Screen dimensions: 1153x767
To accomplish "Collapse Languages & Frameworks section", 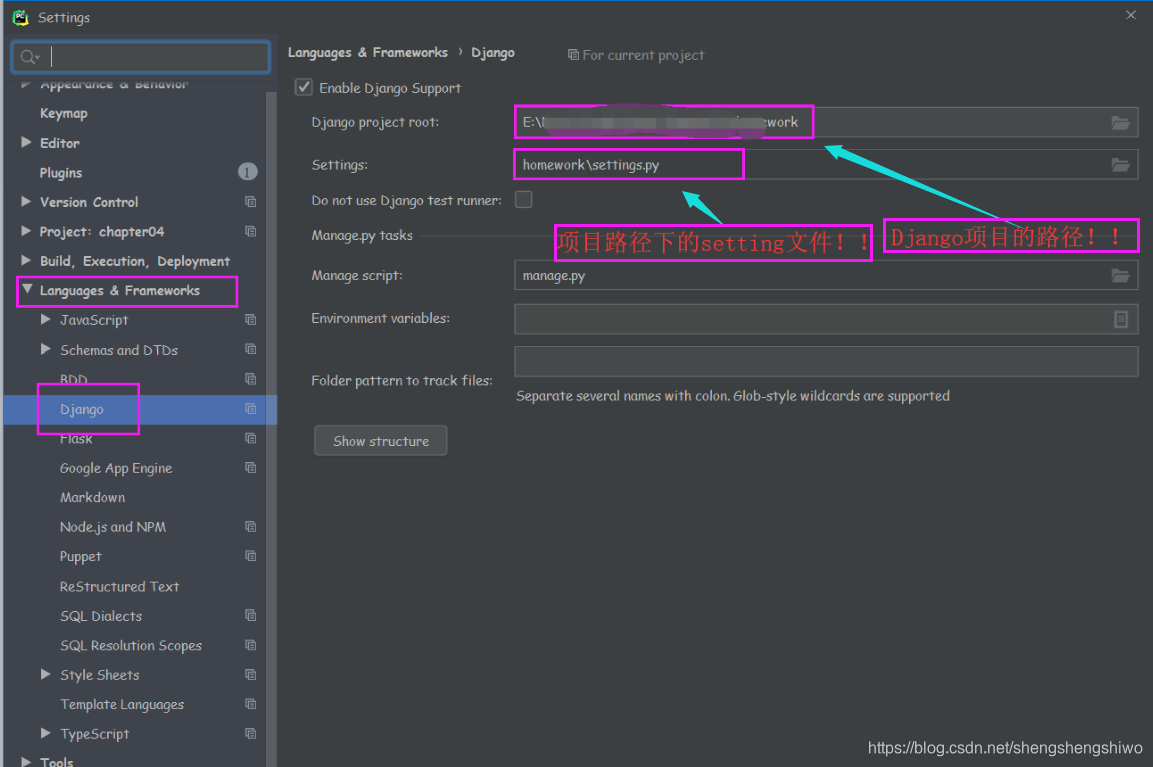I will point(26,290).
